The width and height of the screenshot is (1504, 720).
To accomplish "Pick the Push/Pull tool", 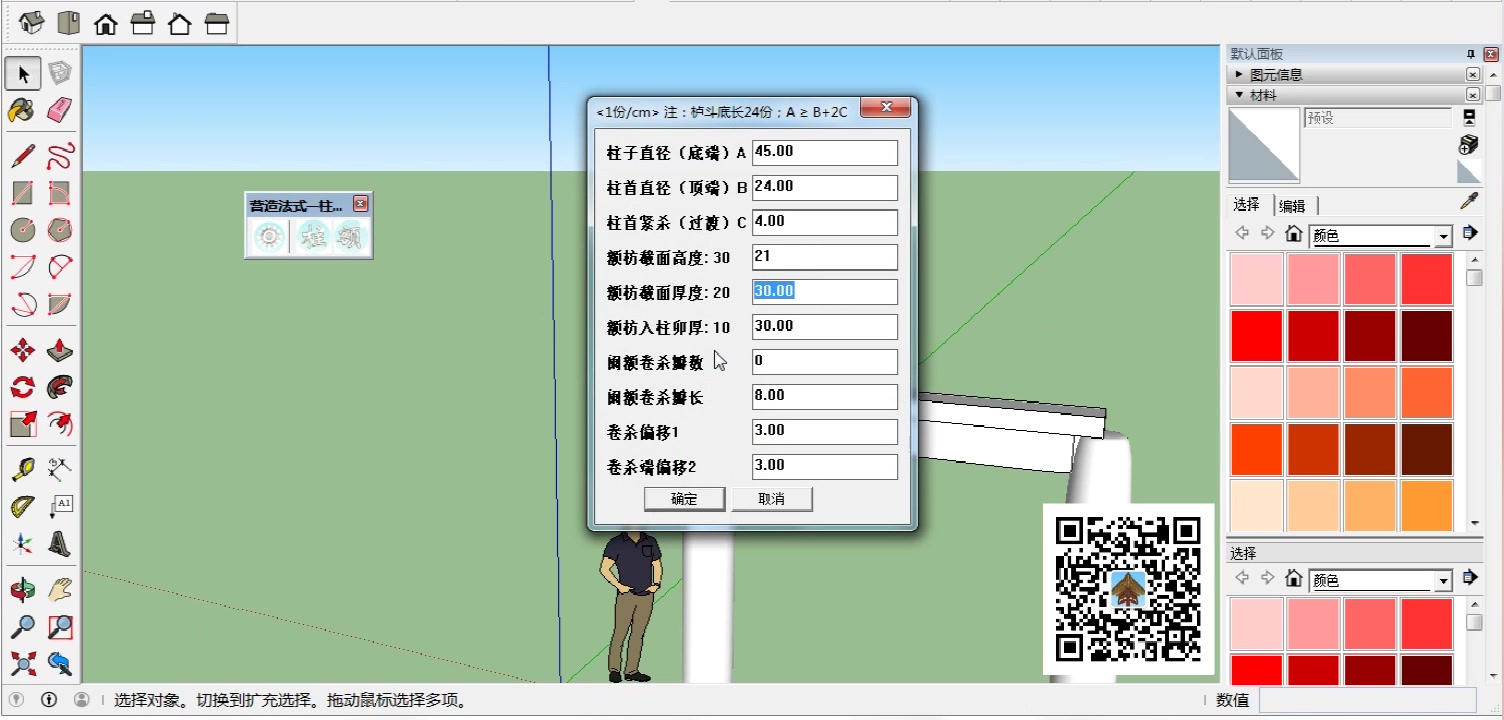I will [60, 350].
